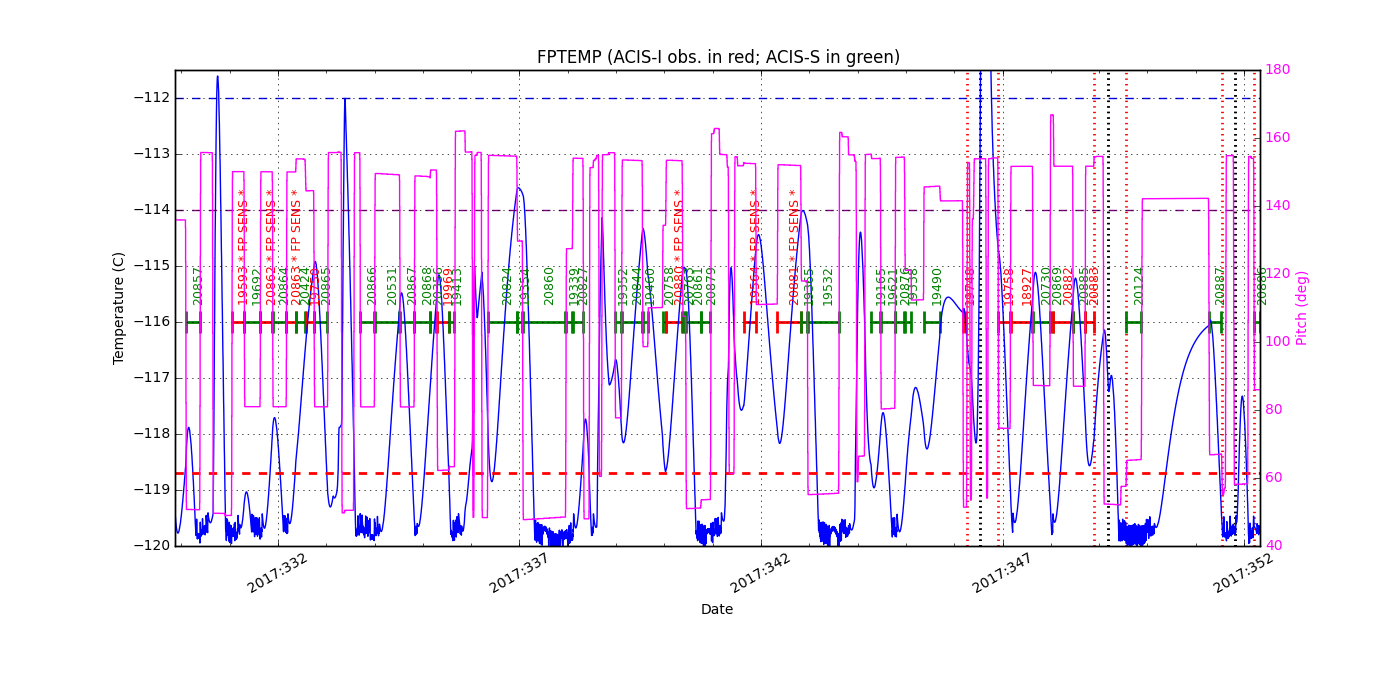Viewport: 1400px width, 700px height.
Task: Select the green observation label 20857
Action: (x=196, y=286)
